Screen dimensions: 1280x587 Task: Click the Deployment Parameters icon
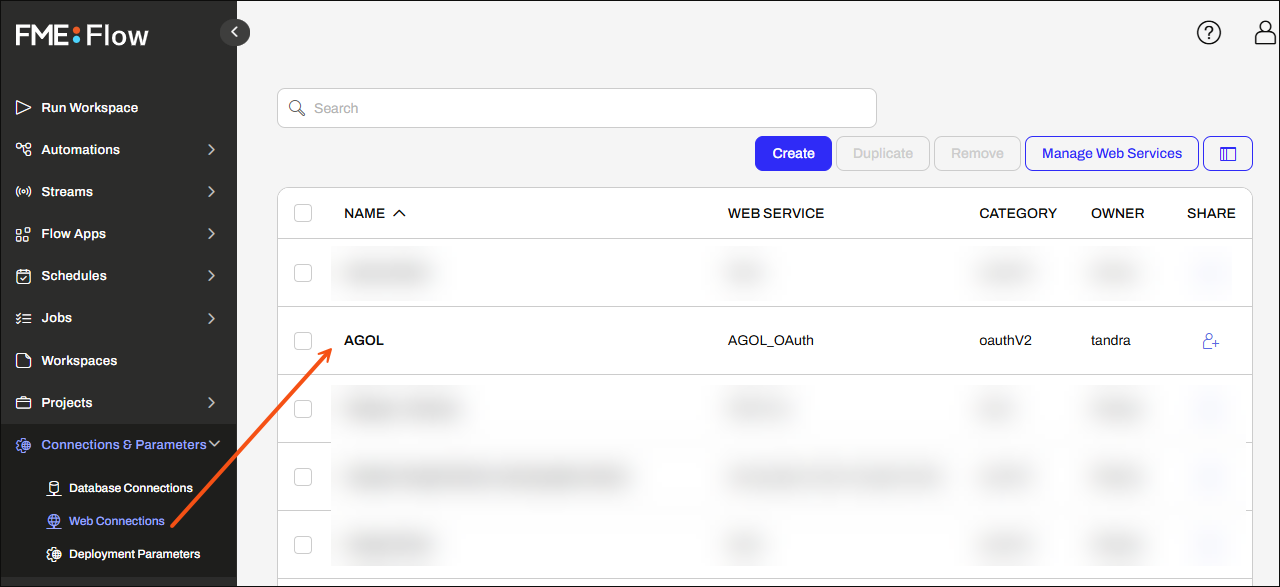(54, 554)
